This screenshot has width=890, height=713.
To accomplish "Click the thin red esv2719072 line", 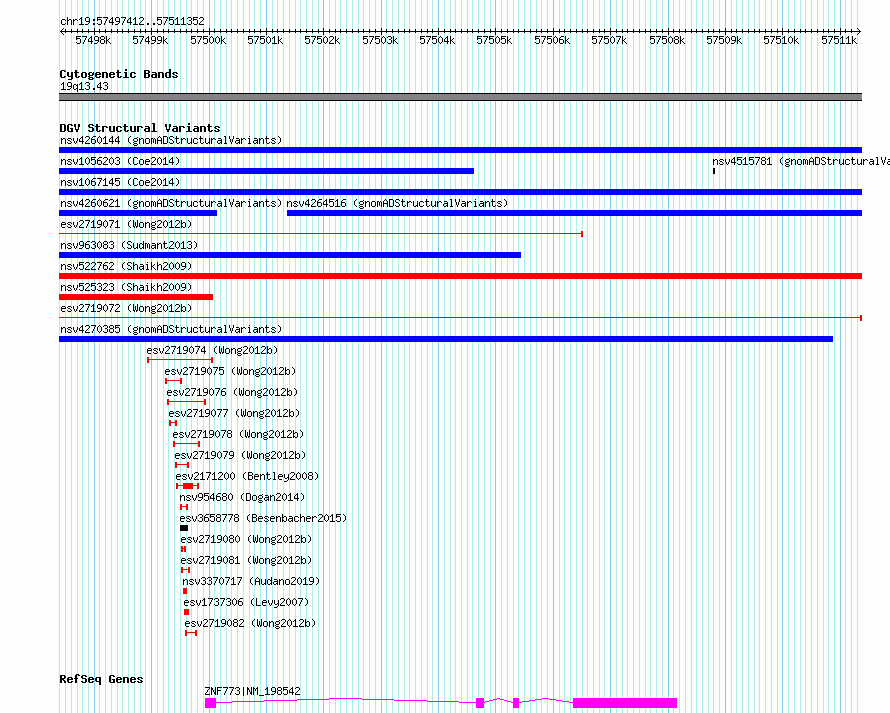I will point(460,318).
